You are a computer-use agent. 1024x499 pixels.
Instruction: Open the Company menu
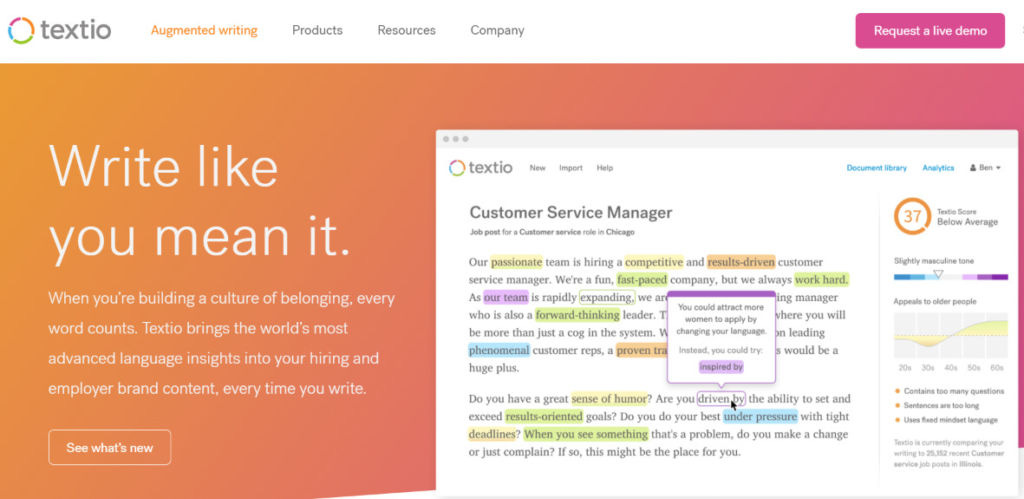click(497, 30)
